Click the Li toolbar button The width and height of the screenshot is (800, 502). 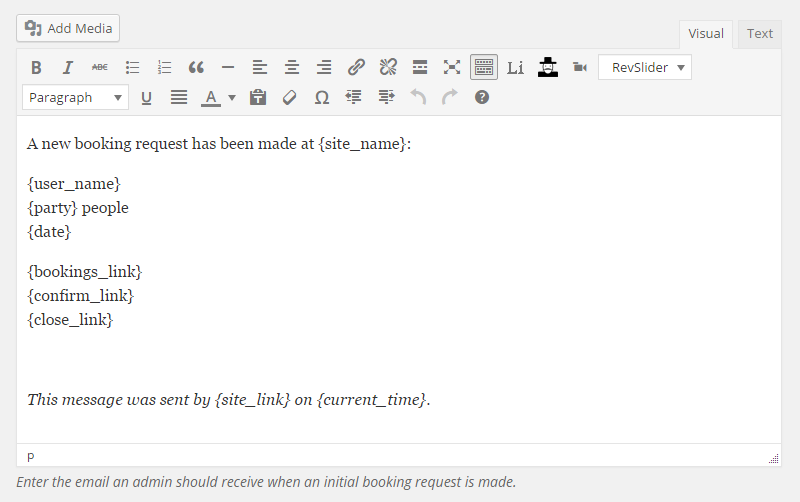(x=515, y=67)
